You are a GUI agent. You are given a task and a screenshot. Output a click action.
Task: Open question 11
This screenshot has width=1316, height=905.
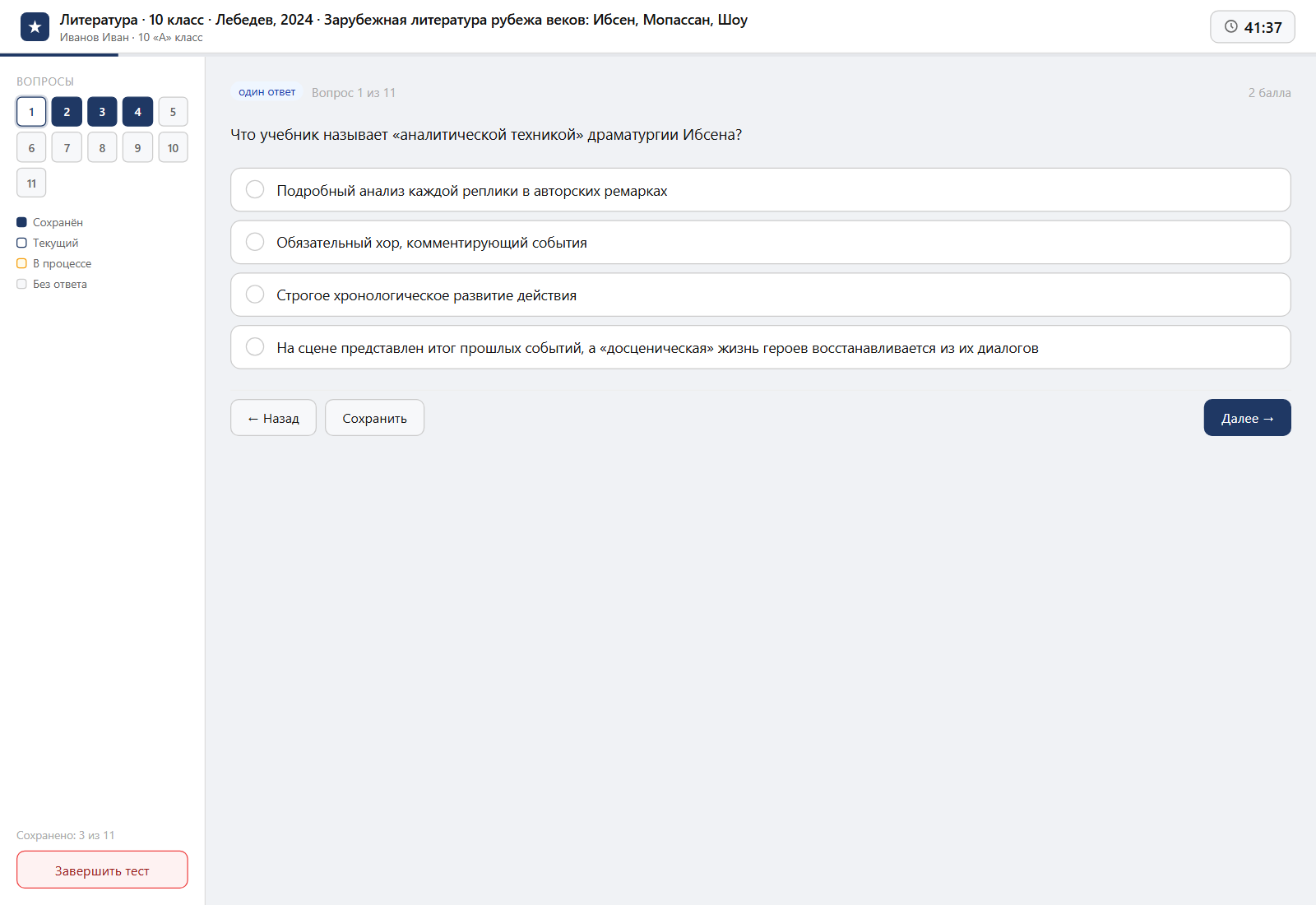tap(31, 183)
